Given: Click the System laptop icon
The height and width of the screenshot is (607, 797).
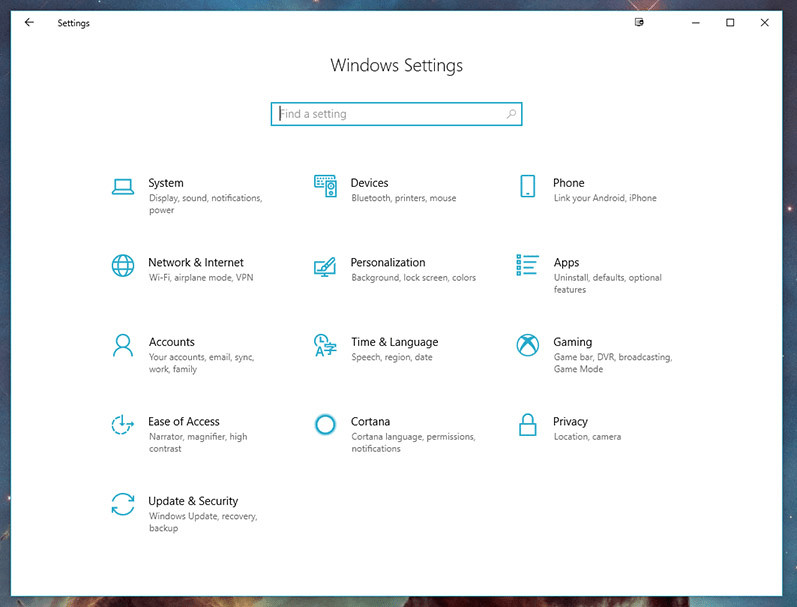Looking at the screenshot, I should [123, 187].
